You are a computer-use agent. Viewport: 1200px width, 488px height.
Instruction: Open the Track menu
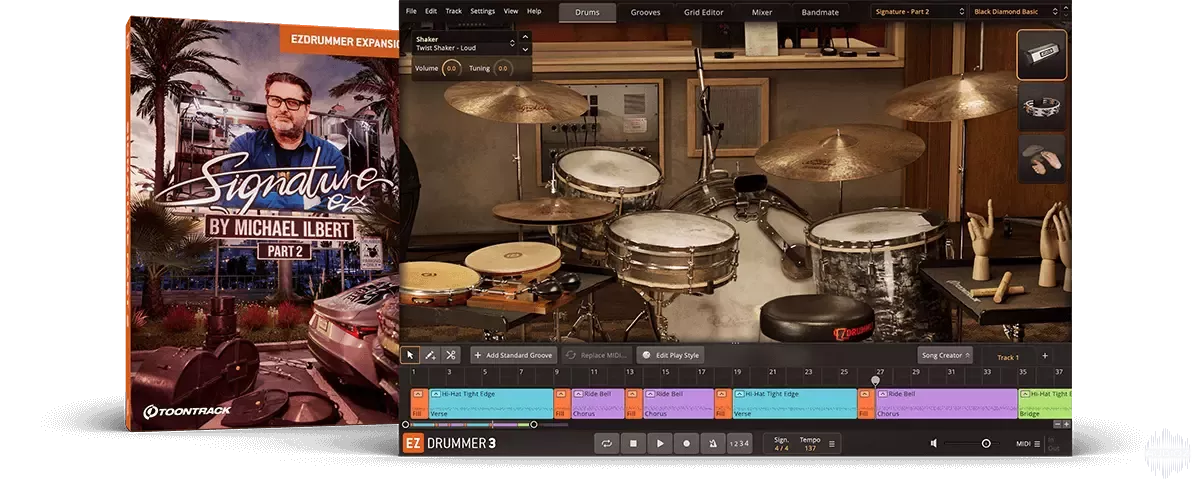[454, 11]
